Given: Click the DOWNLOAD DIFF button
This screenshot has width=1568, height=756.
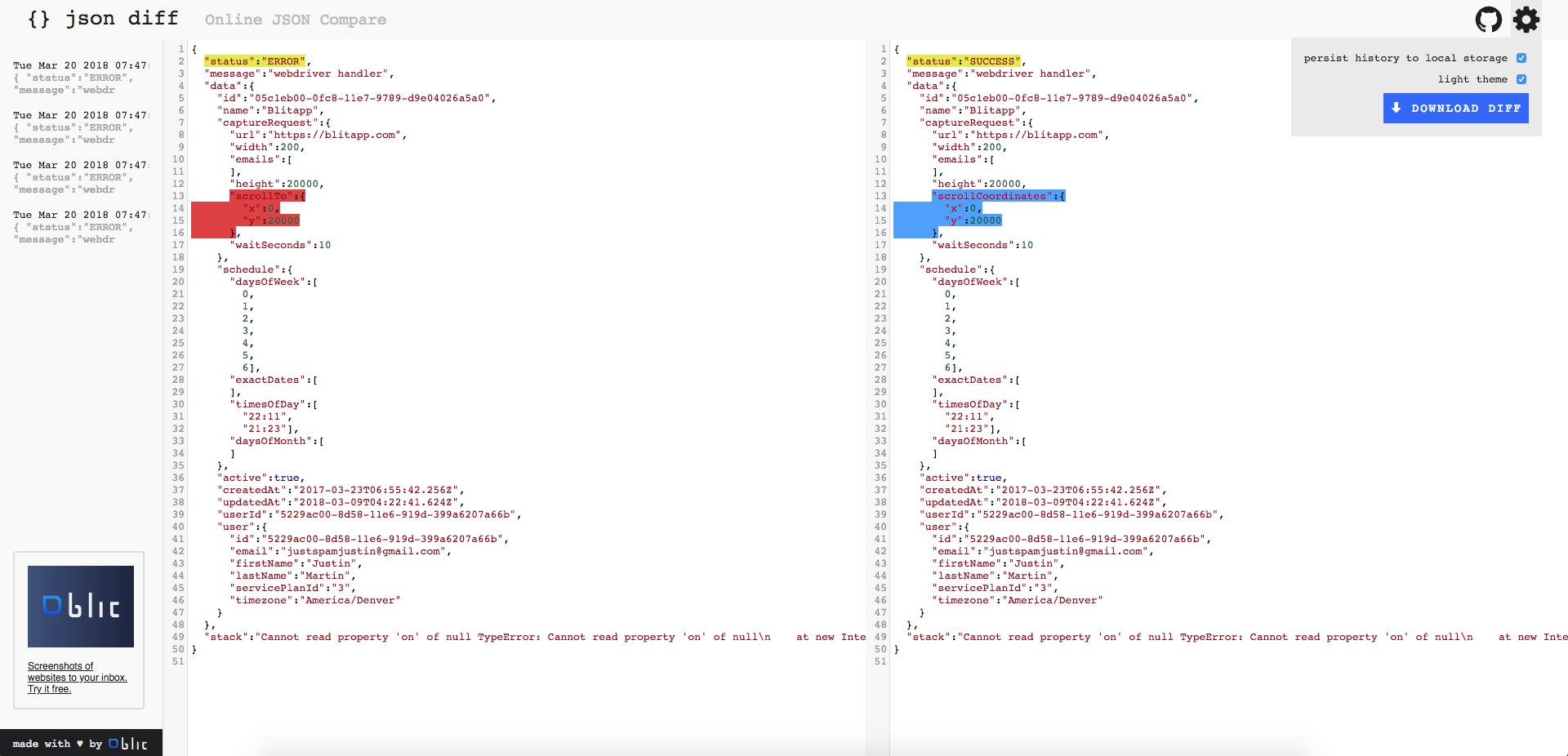Looking at the screenshot, I should click(x=1455, y=108).
